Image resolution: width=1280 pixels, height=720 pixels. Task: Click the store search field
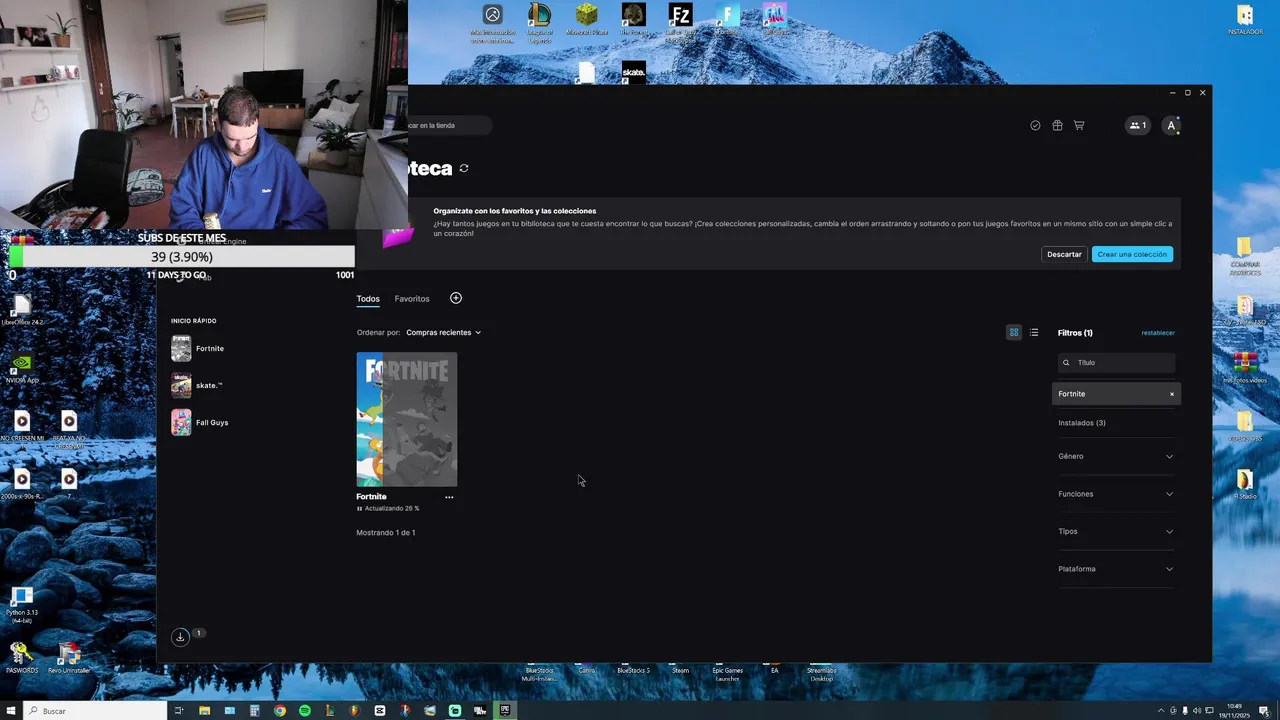(x=450, y=125)
